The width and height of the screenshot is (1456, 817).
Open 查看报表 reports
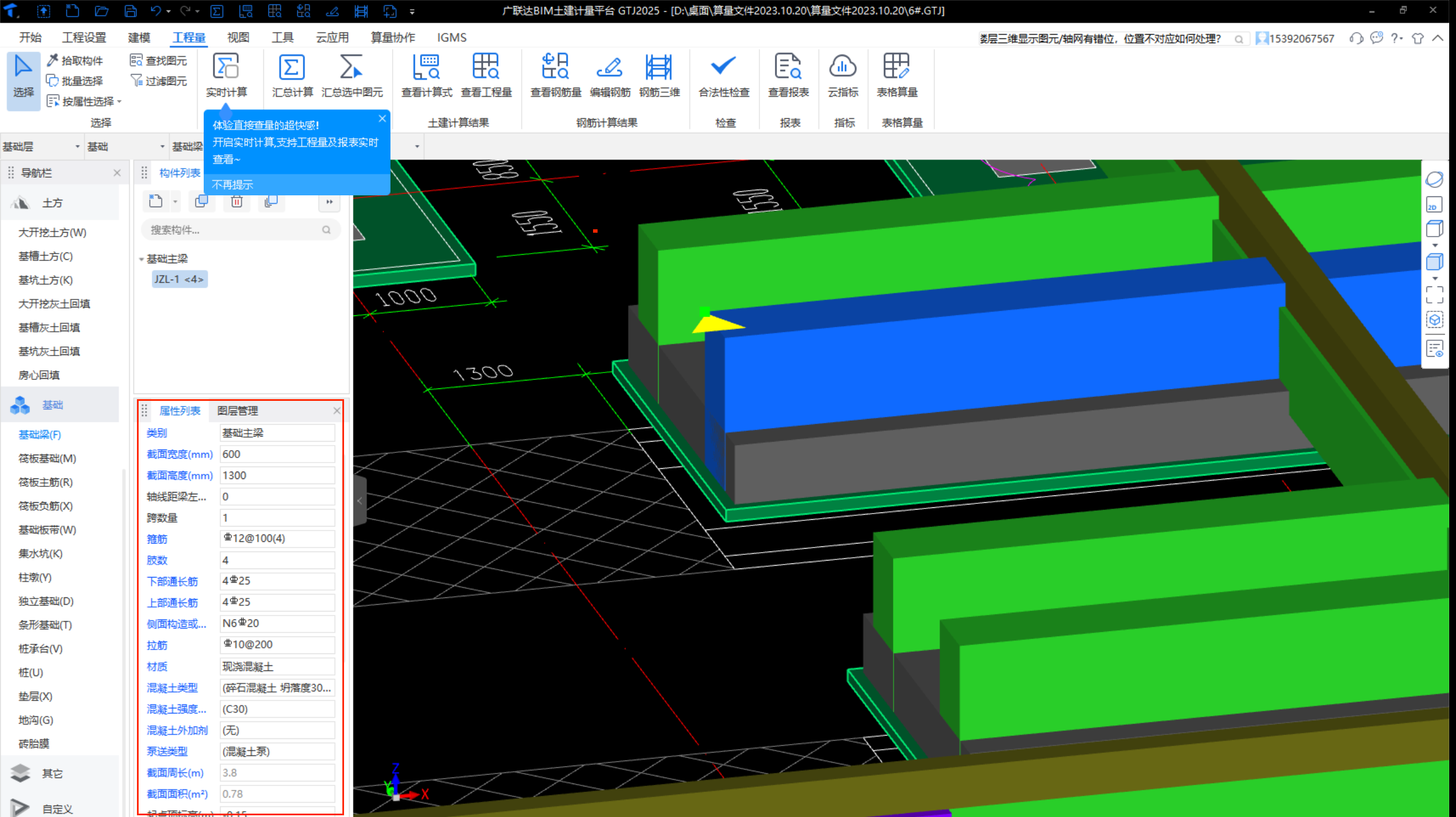point(788,76)
